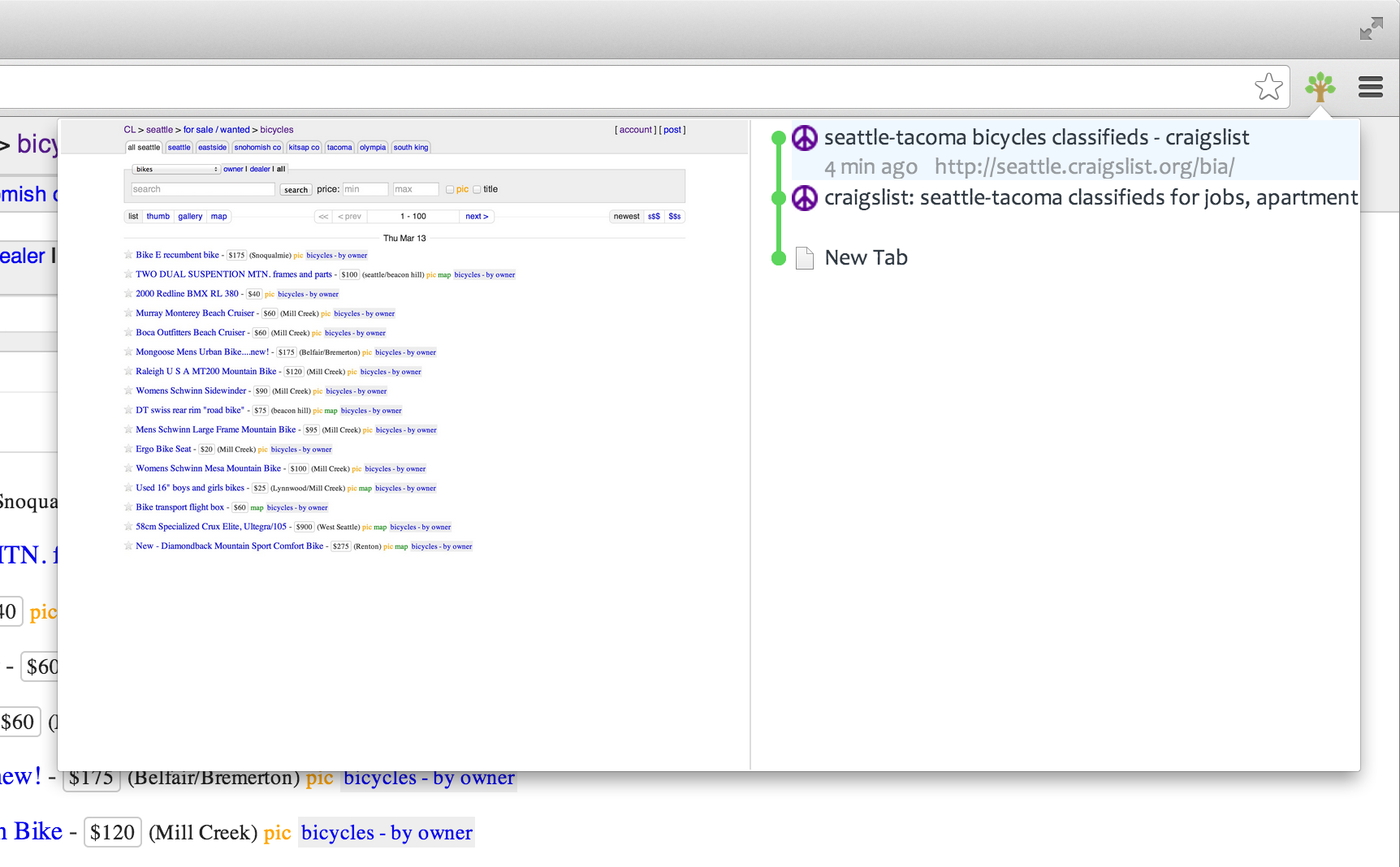Viewport: 1400px width, 867px height.
Task: Check the 'title' search checkbox
Action: pyautogui.click(x=477, y=190)
